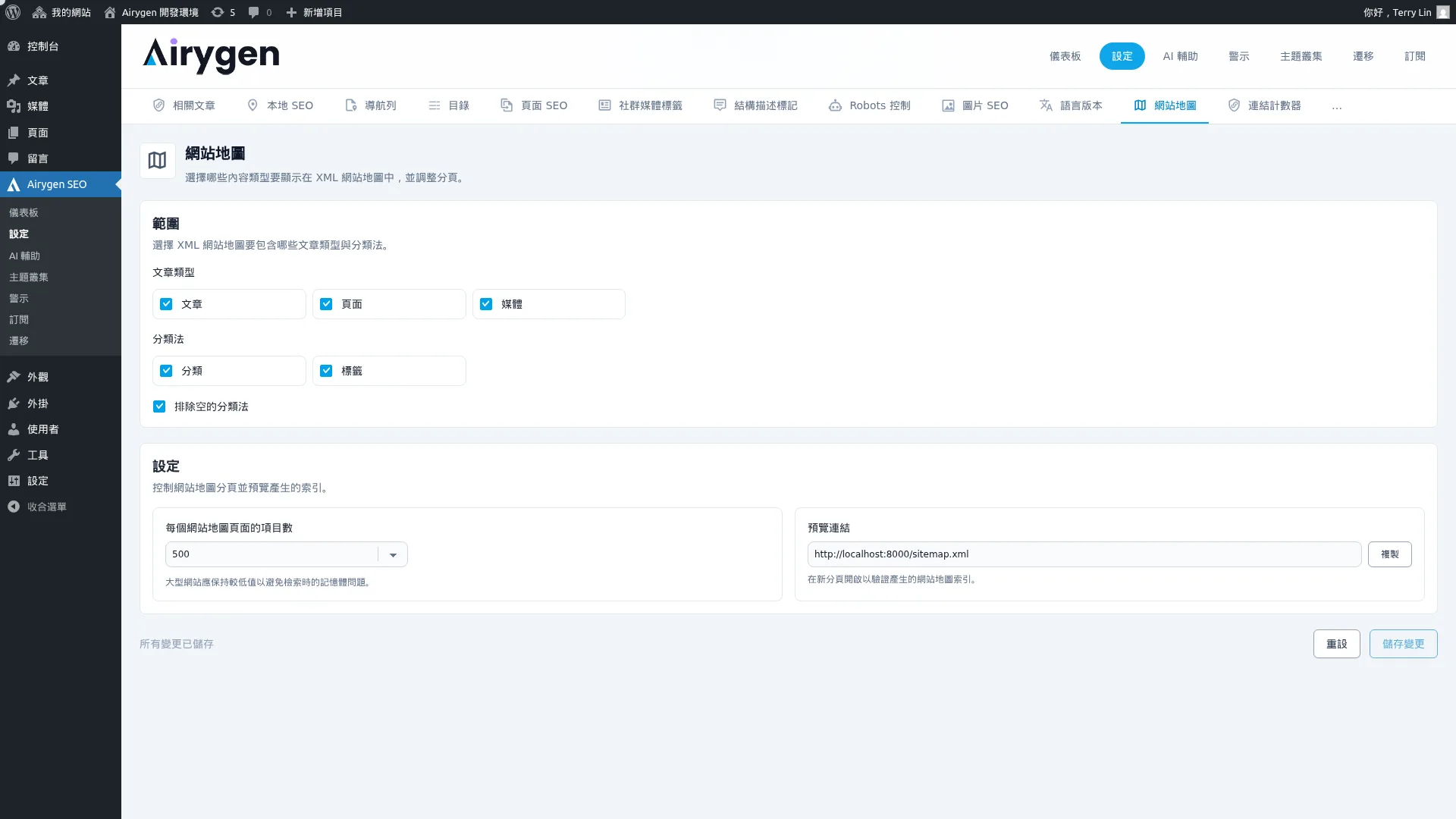
Task: Uncheck the 頁面 post type checkbox
Action: point(326,304)
